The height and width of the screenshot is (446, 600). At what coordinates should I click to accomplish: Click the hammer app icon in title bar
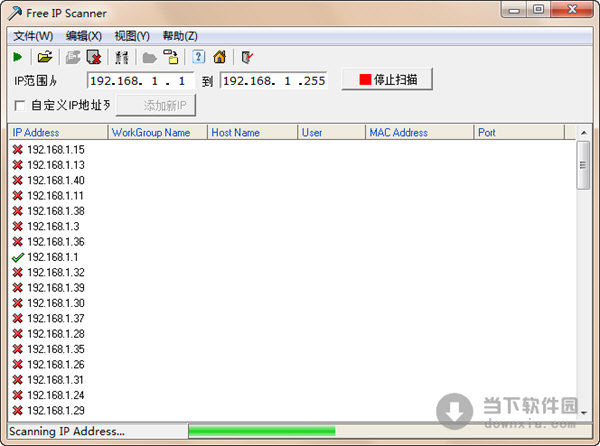coord(15,13)
